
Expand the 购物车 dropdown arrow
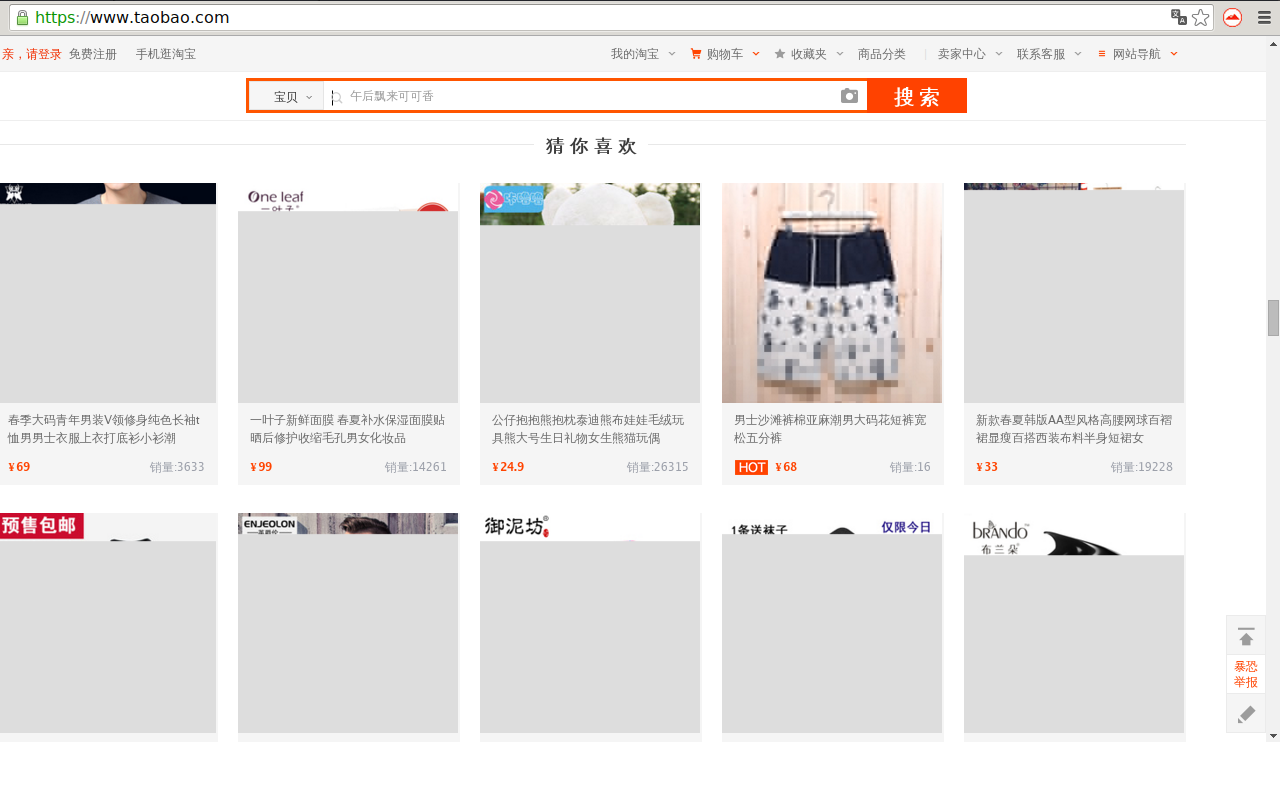coord(756,54)
